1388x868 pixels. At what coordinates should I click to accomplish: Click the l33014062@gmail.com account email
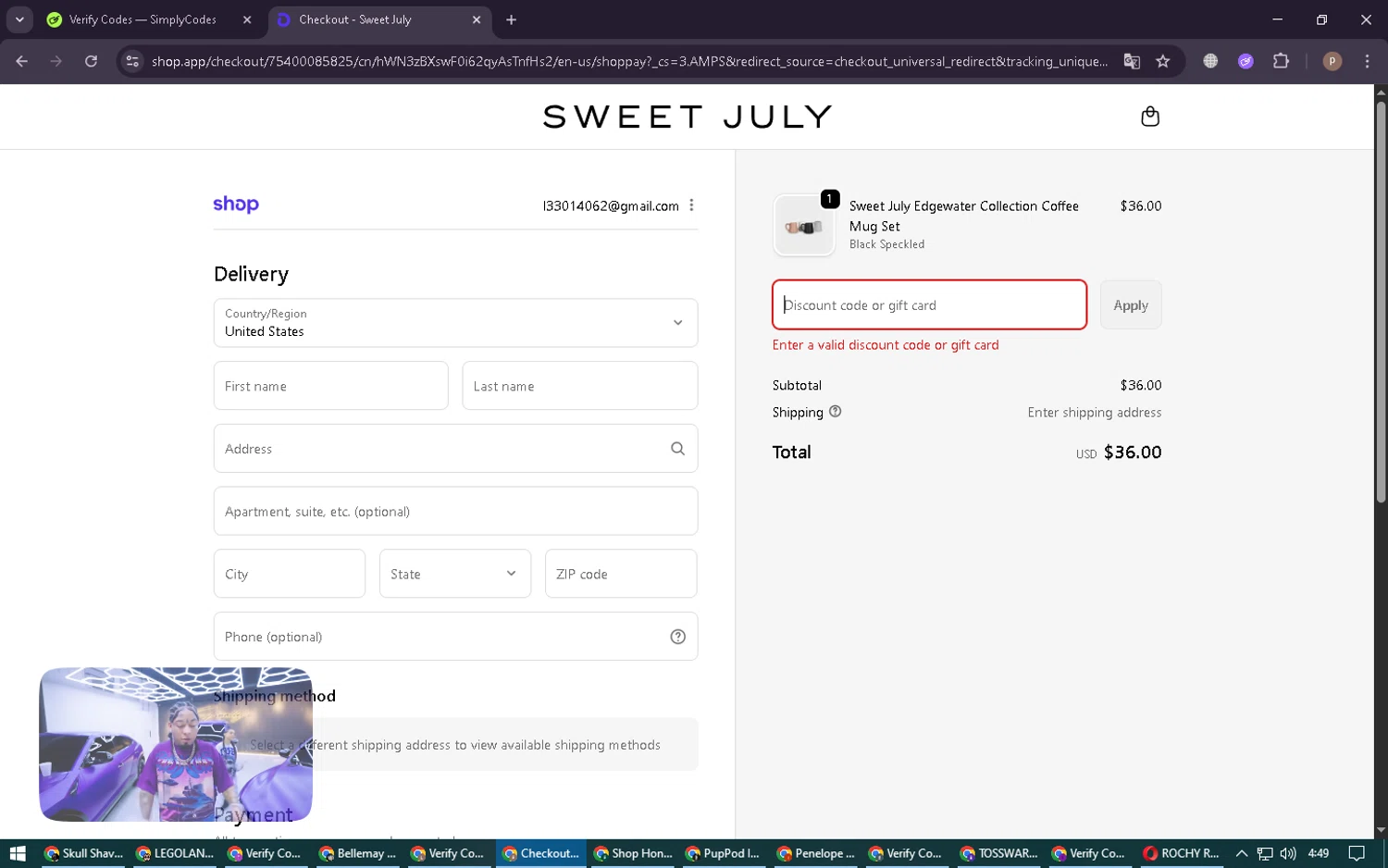coord(611,205)
